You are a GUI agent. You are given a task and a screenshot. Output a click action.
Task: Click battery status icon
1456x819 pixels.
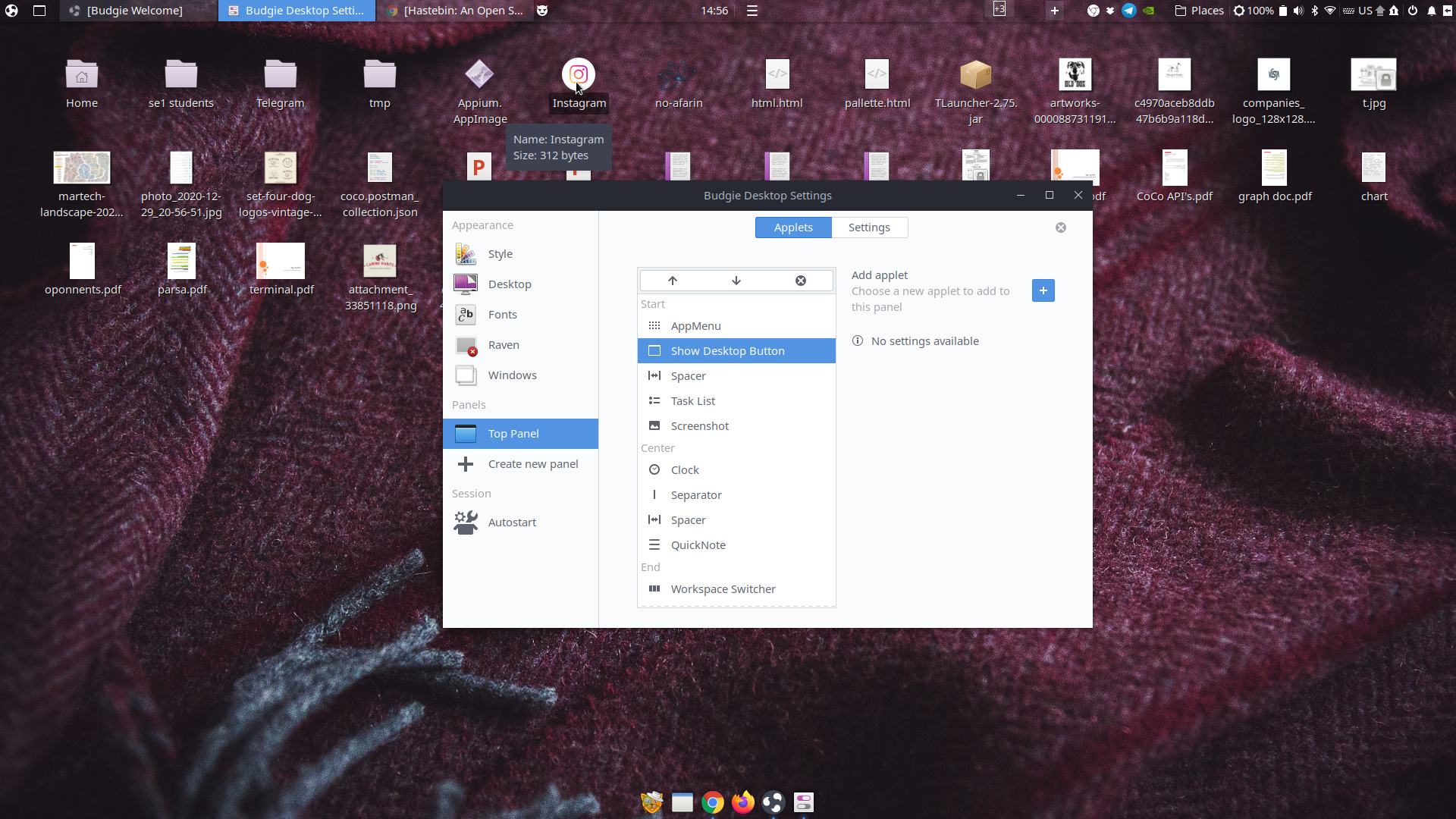click(1283, 11)
